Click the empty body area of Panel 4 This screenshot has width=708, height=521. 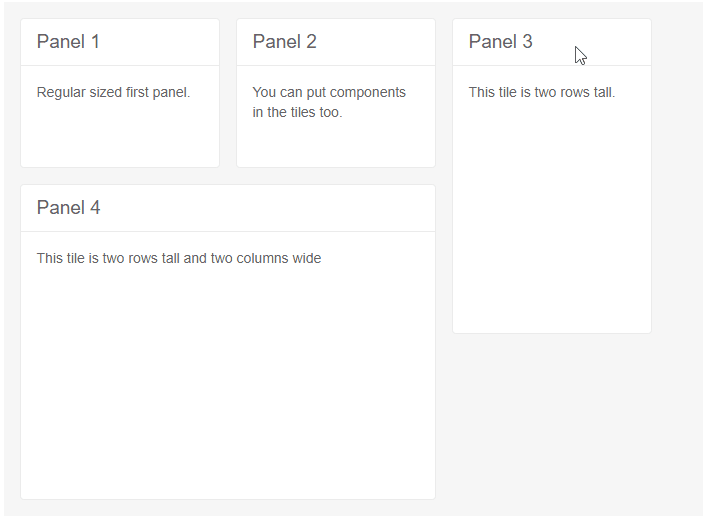(228, 380)
